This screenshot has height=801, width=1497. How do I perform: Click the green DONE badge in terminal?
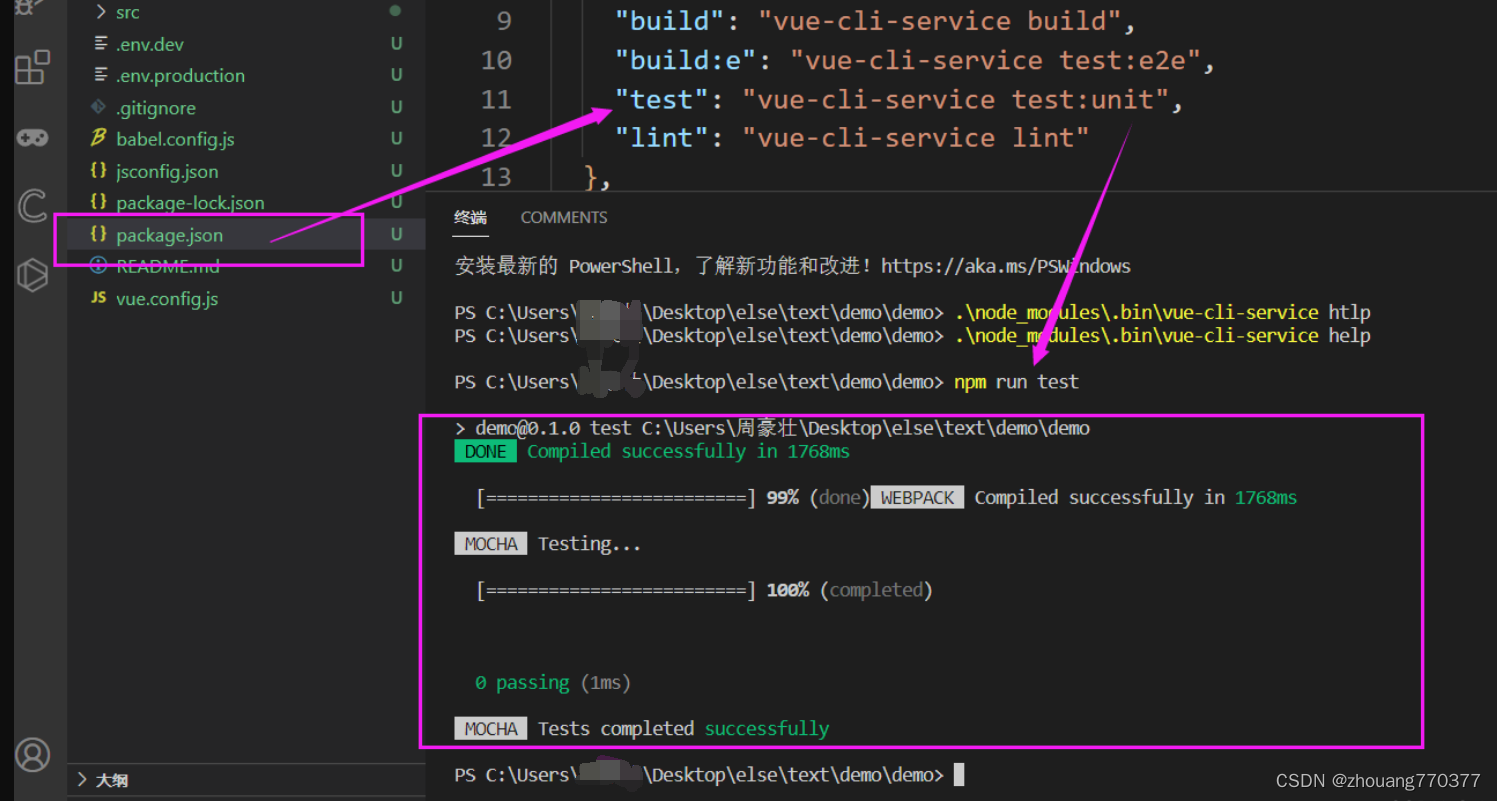click(x=486, y=451)
